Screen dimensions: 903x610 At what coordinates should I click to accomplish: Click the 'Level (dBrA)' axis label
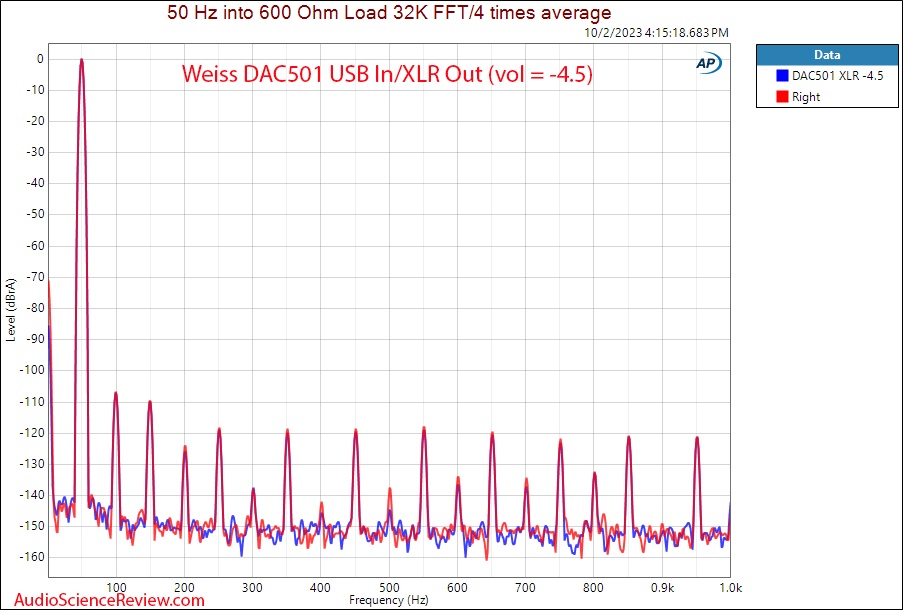(11, 310)
